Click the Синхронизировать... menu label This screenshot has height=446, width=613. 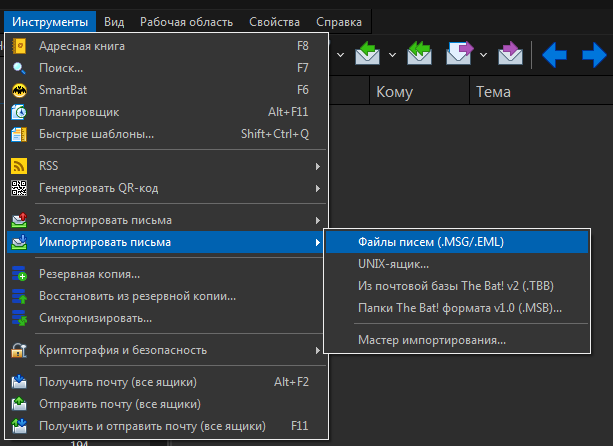(x=95, y=318)
